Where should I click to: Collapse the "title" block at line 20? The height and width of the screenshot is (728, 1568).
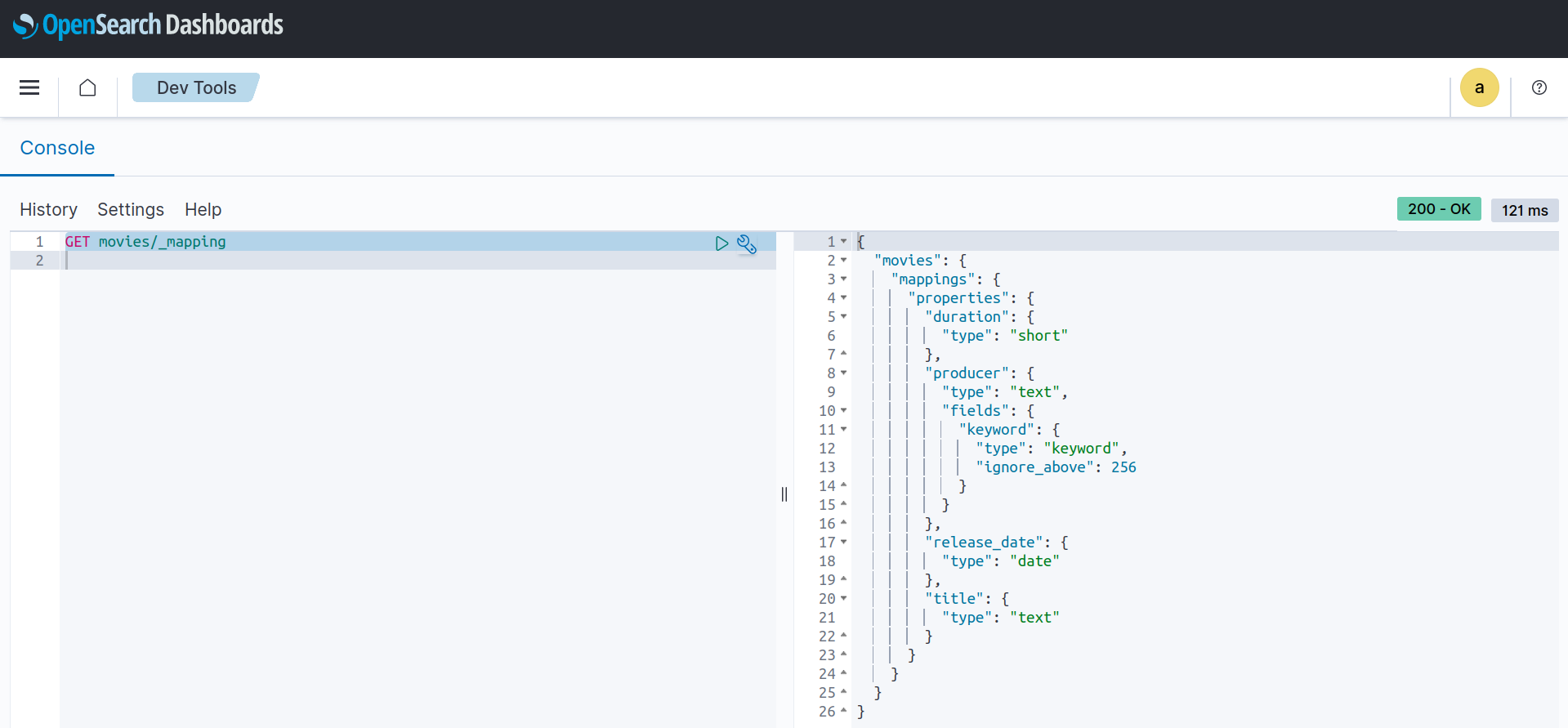click(x=844, y=599)
